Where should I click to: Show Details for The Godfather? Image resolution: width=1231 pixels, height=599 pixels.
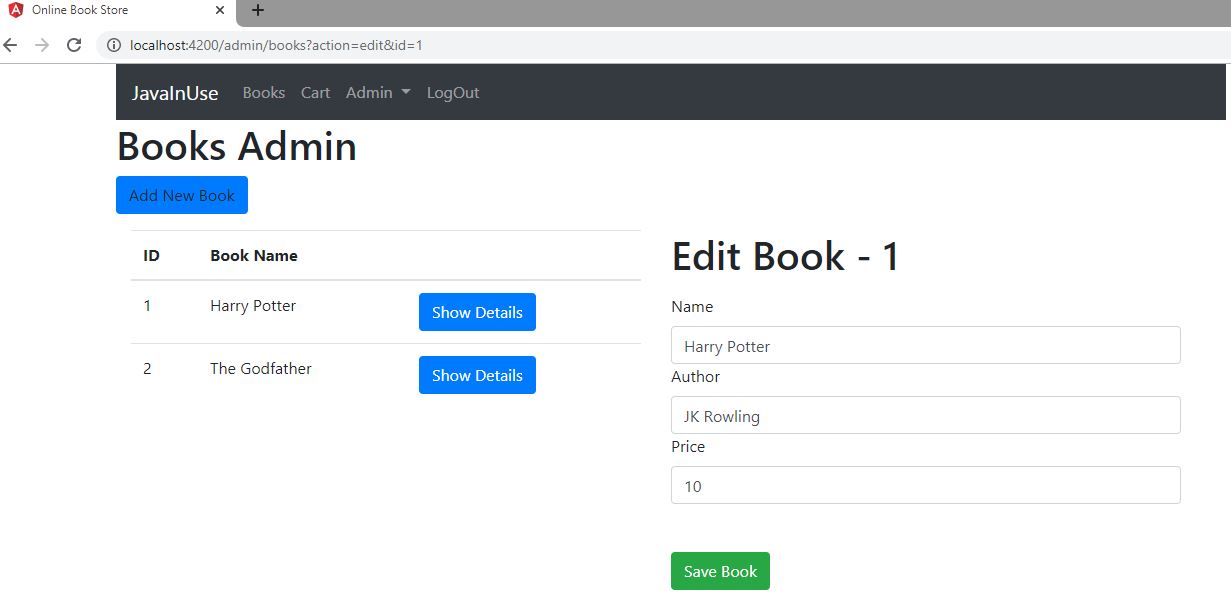coord(477,375)
